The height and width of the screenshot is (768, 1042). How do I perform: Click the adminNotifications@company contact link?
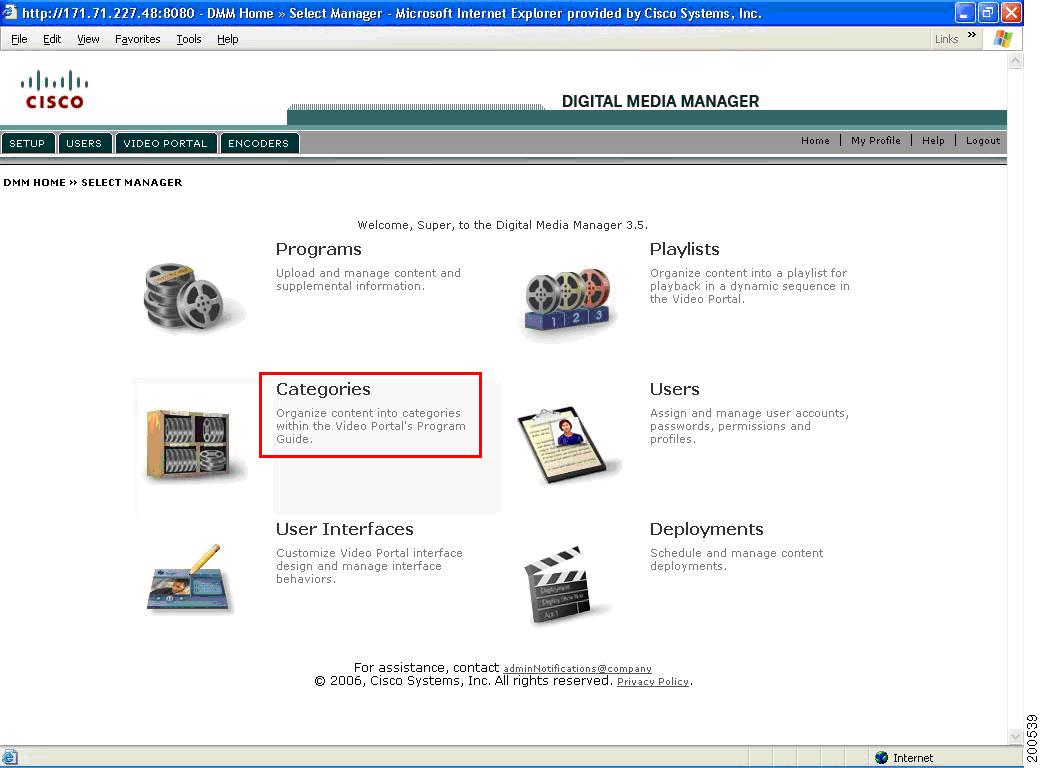coord(577,668)
